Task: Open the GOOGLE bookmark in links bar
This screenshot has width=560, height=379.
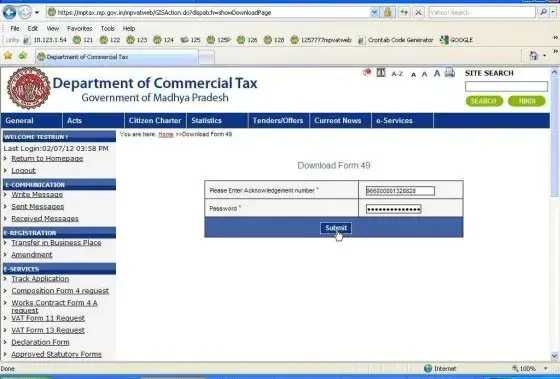Action: pos(456,40)
